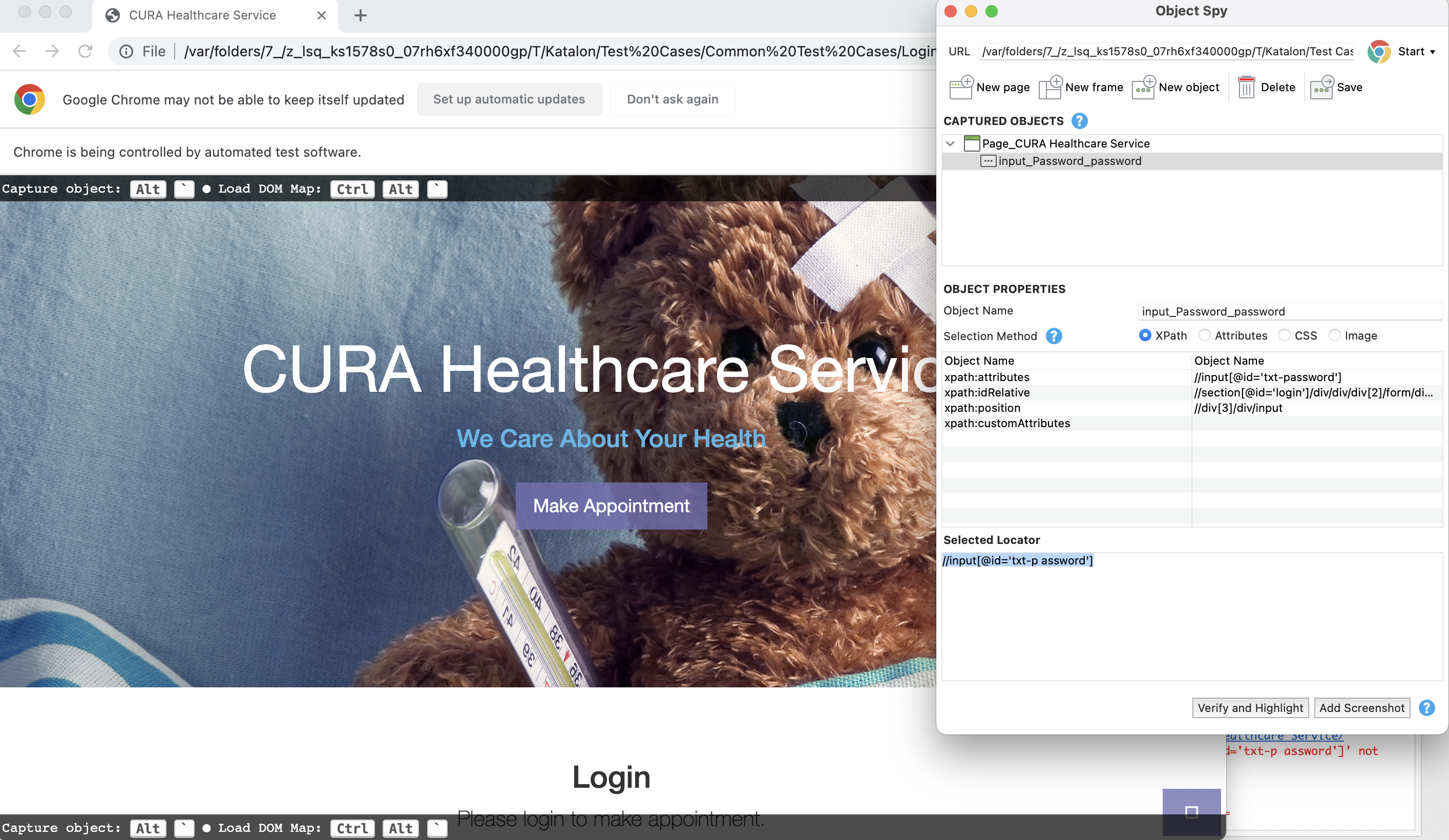Click the site info icon in address bar

click(x=126, y=52)
